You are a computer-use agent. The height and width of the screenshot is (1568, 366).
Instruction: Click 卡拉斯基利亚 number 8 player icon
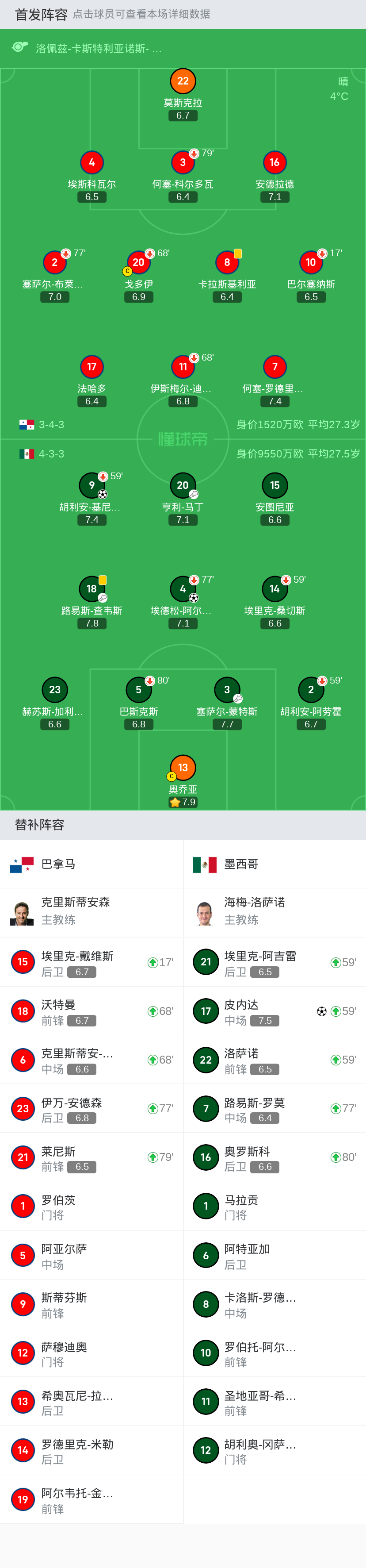pyautogui.click(x=227, y=263)
